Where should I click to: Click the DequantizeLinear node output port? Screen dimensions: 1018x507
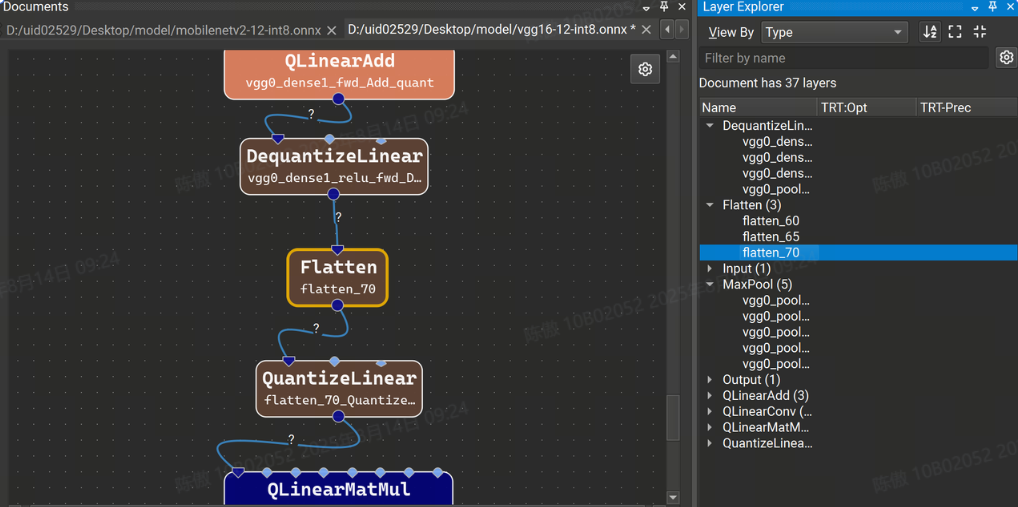pyautogui.click(x=334, y=194)
